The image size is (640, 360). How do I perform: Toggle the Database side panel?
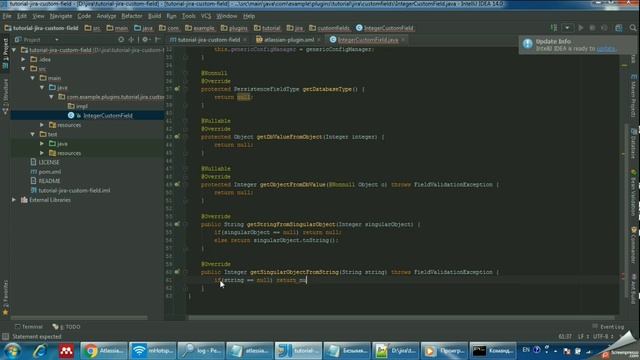[633, 143]
